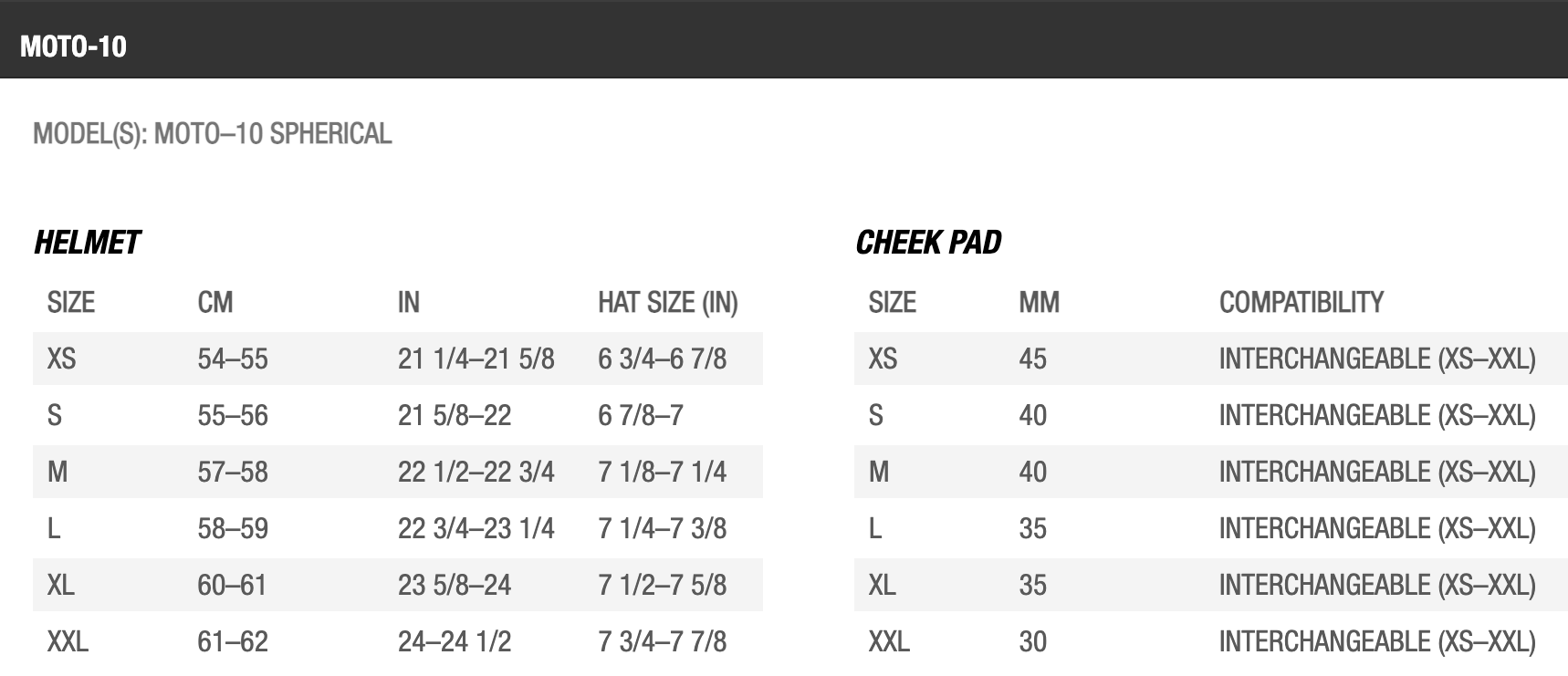Screen dimensions: 1568x676
Task: Click the CM column header
Action: coord(215,303)
